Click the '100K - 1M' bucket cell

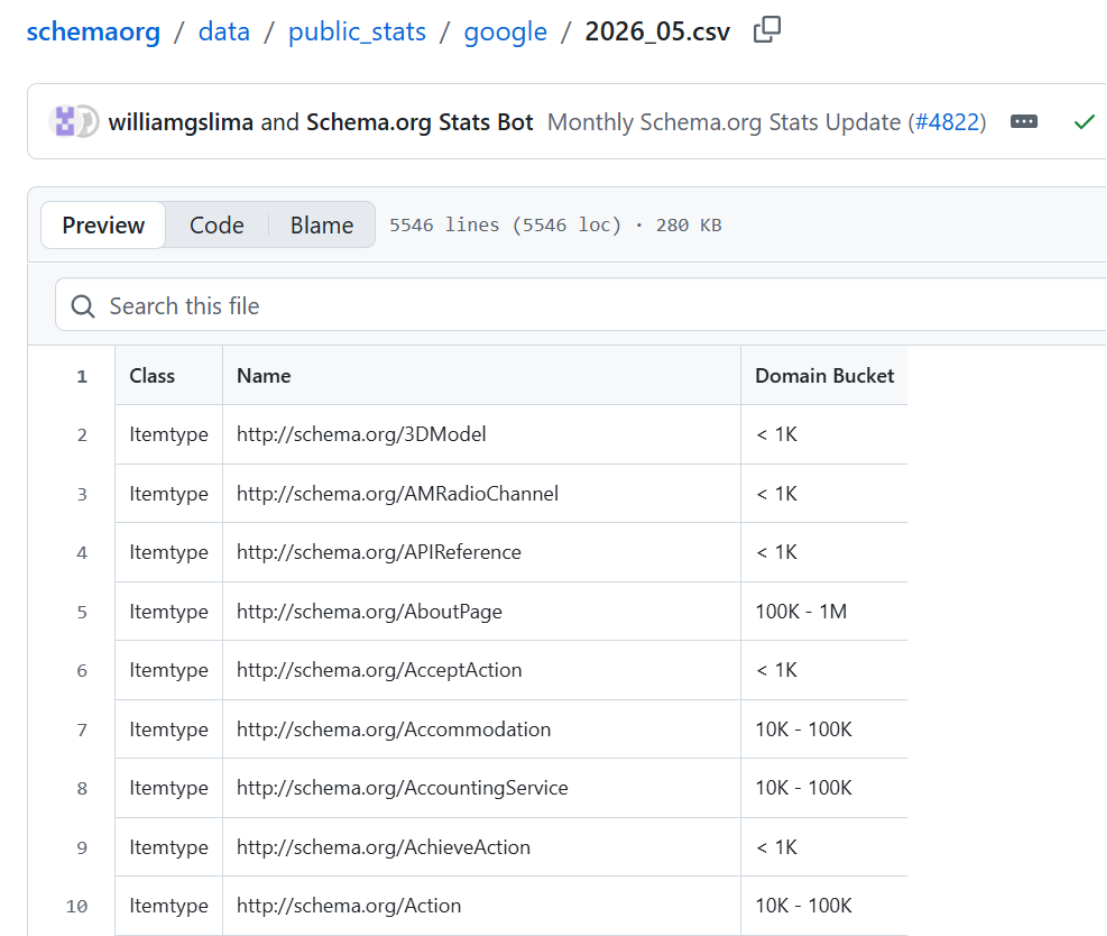(x=824, y=611)
